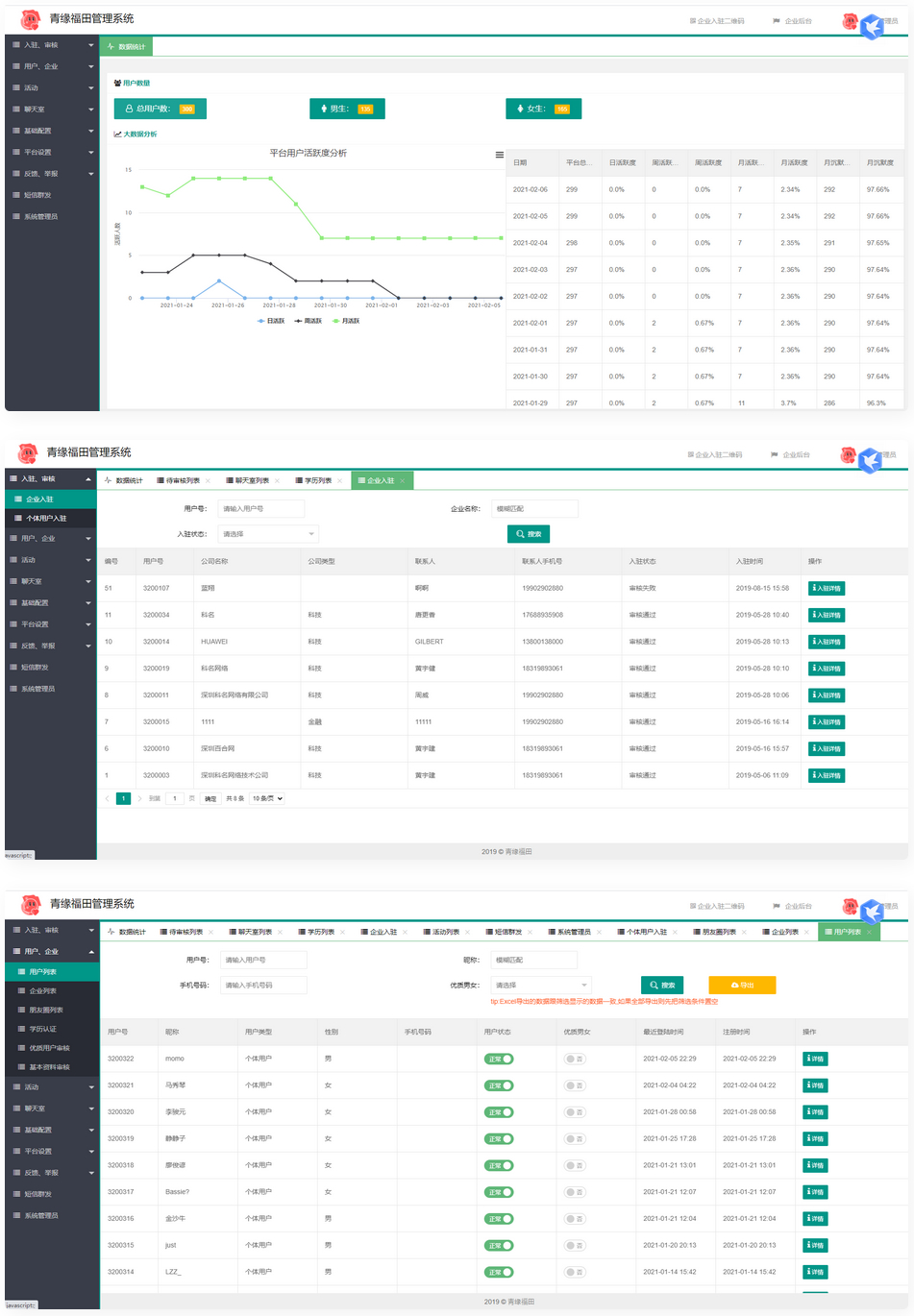
Task: Click the 总用户数 user count badge
Action: point(160,110)
